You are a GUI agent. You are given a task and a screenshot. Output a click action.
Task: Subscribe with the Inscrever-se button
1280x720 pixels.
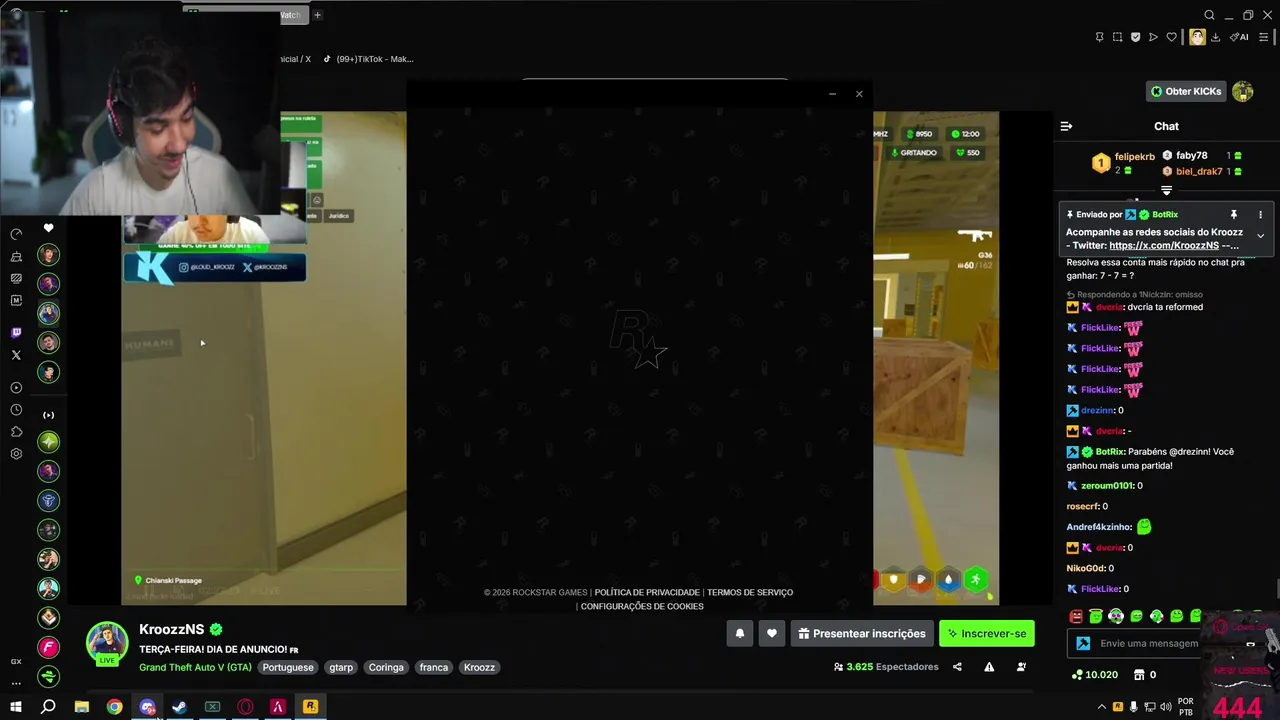(987, 633)
